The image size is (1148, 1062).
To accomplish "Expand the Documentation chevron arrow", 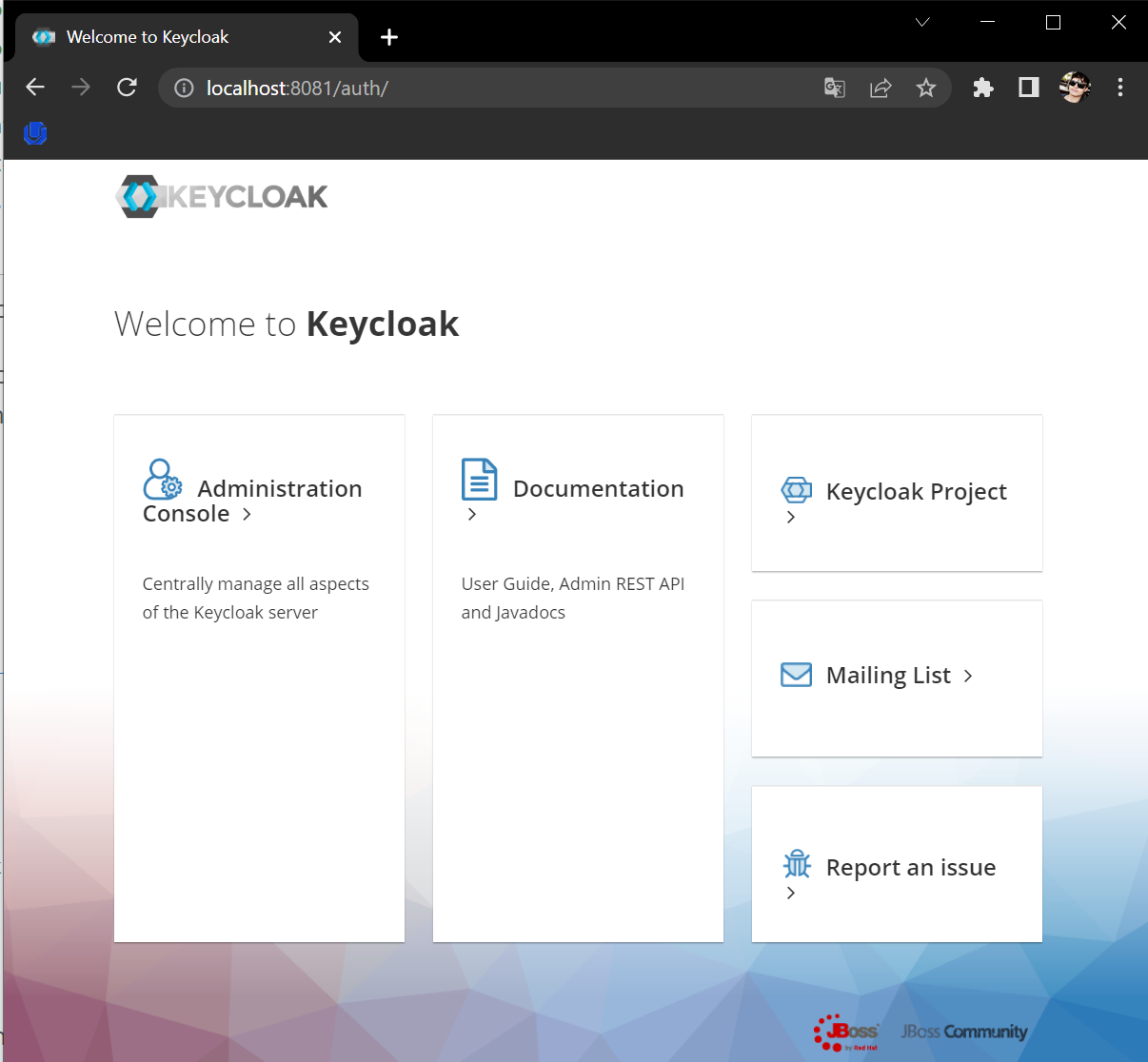I will pyautogui.click(x=472, y=514).
